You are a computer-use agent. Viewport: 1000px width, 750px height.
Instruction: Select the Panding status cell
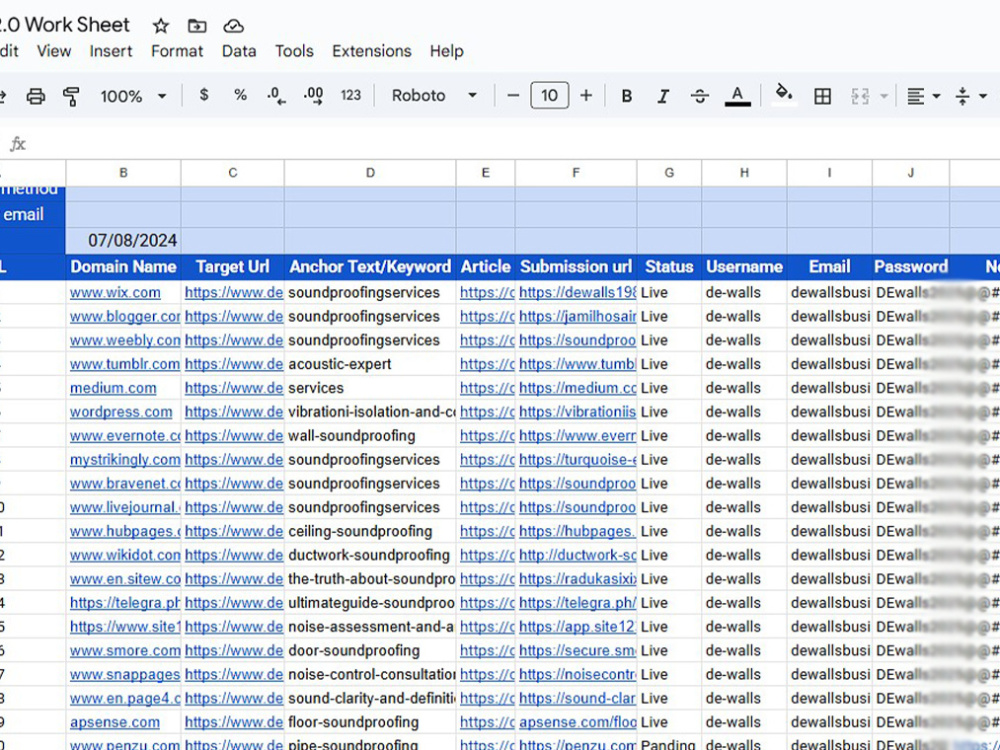[x=669, y=744]
